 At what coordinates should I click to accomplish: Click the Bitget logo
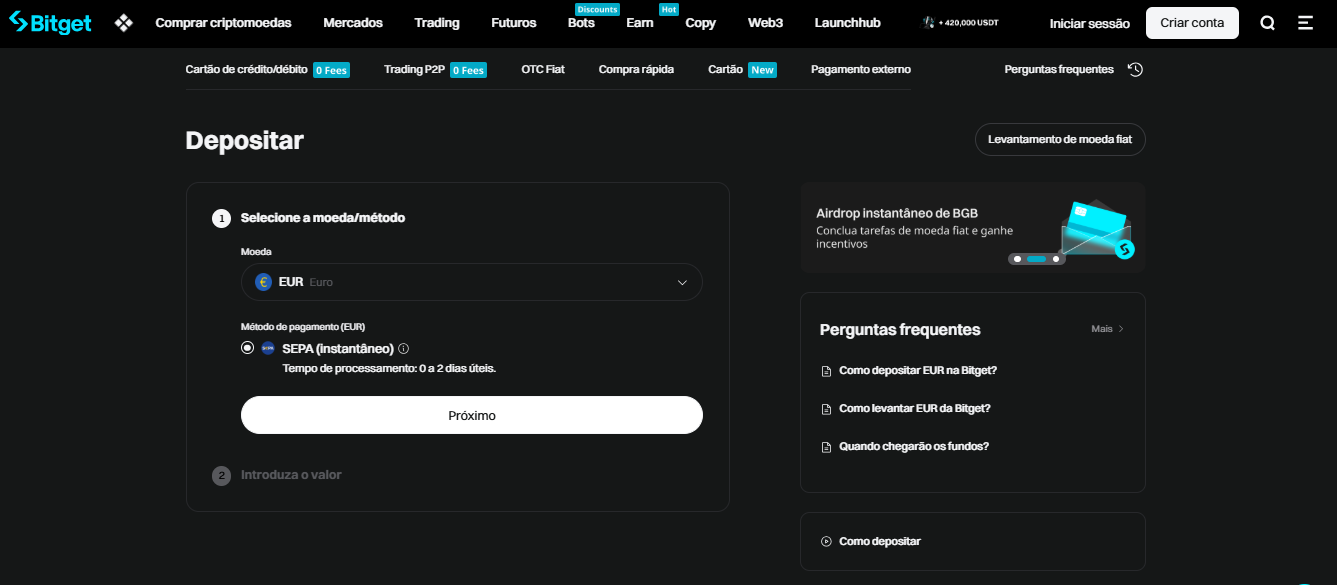[50, 22]
